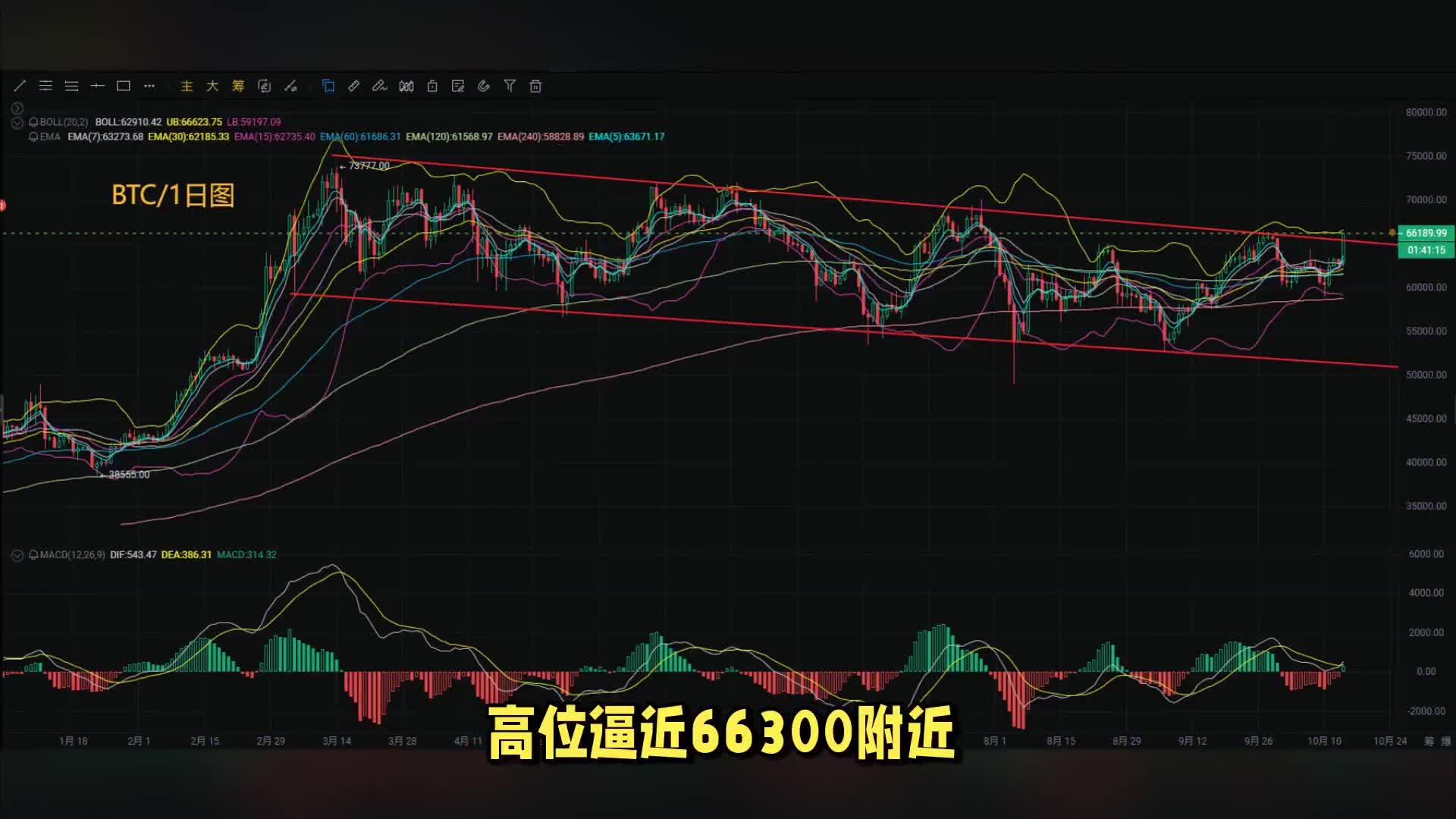
Task: Click the 80000.00 price axis label
Action: click(x=1426, y=112)
